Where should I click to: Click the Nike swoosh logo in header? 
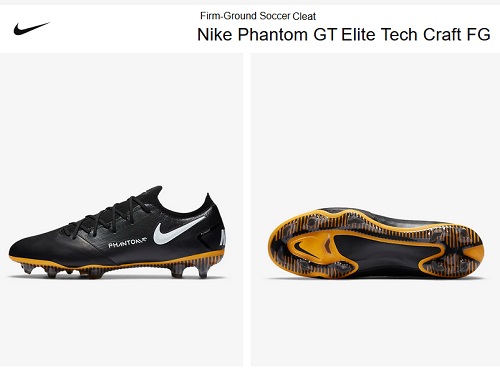tap(31, 29)
